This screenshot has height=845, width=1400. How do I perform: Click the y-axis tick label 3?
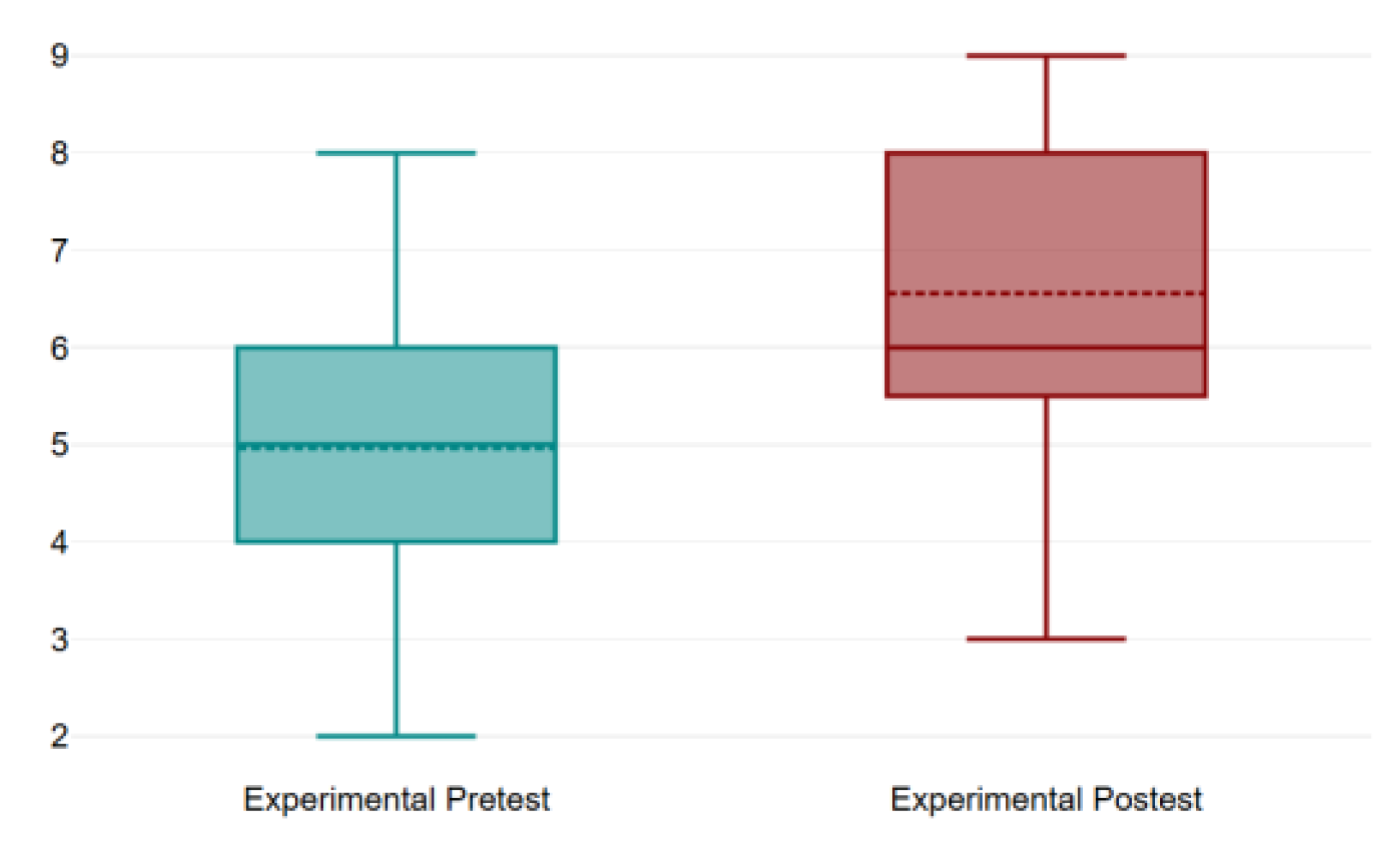[x=59, y=639]
